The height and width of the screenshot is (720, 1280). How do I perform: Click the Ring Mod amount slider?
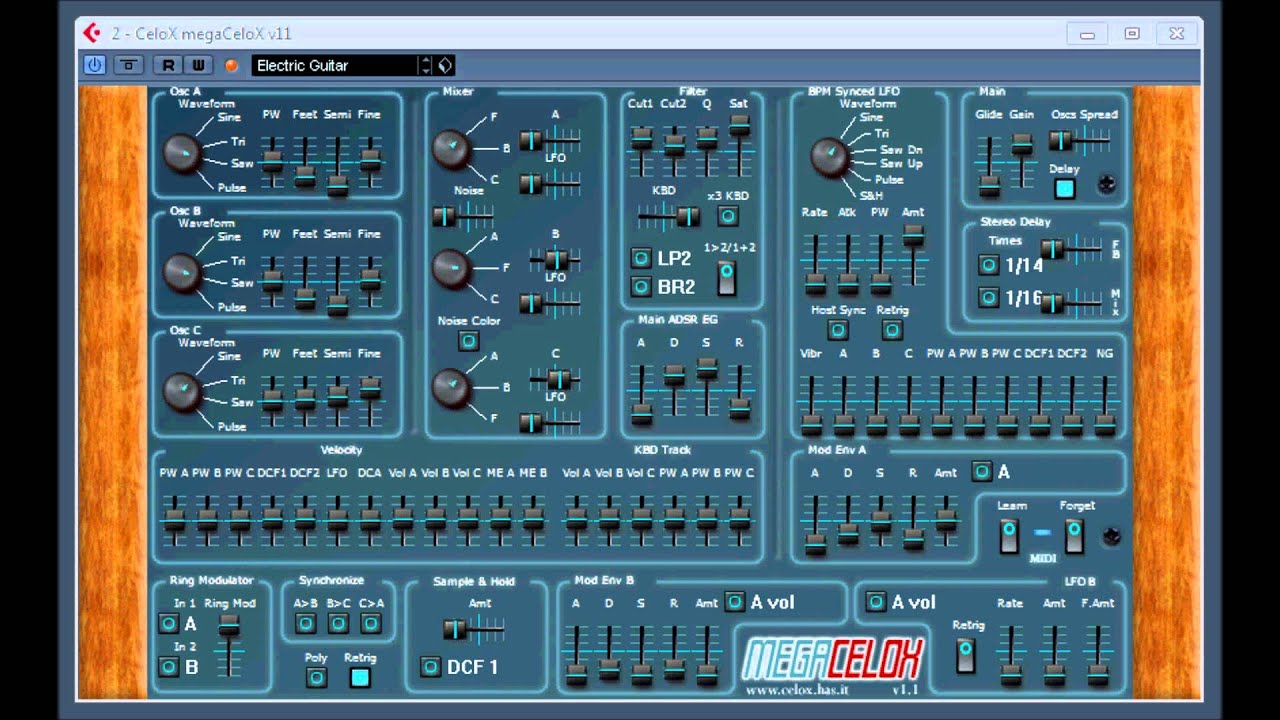230,646
